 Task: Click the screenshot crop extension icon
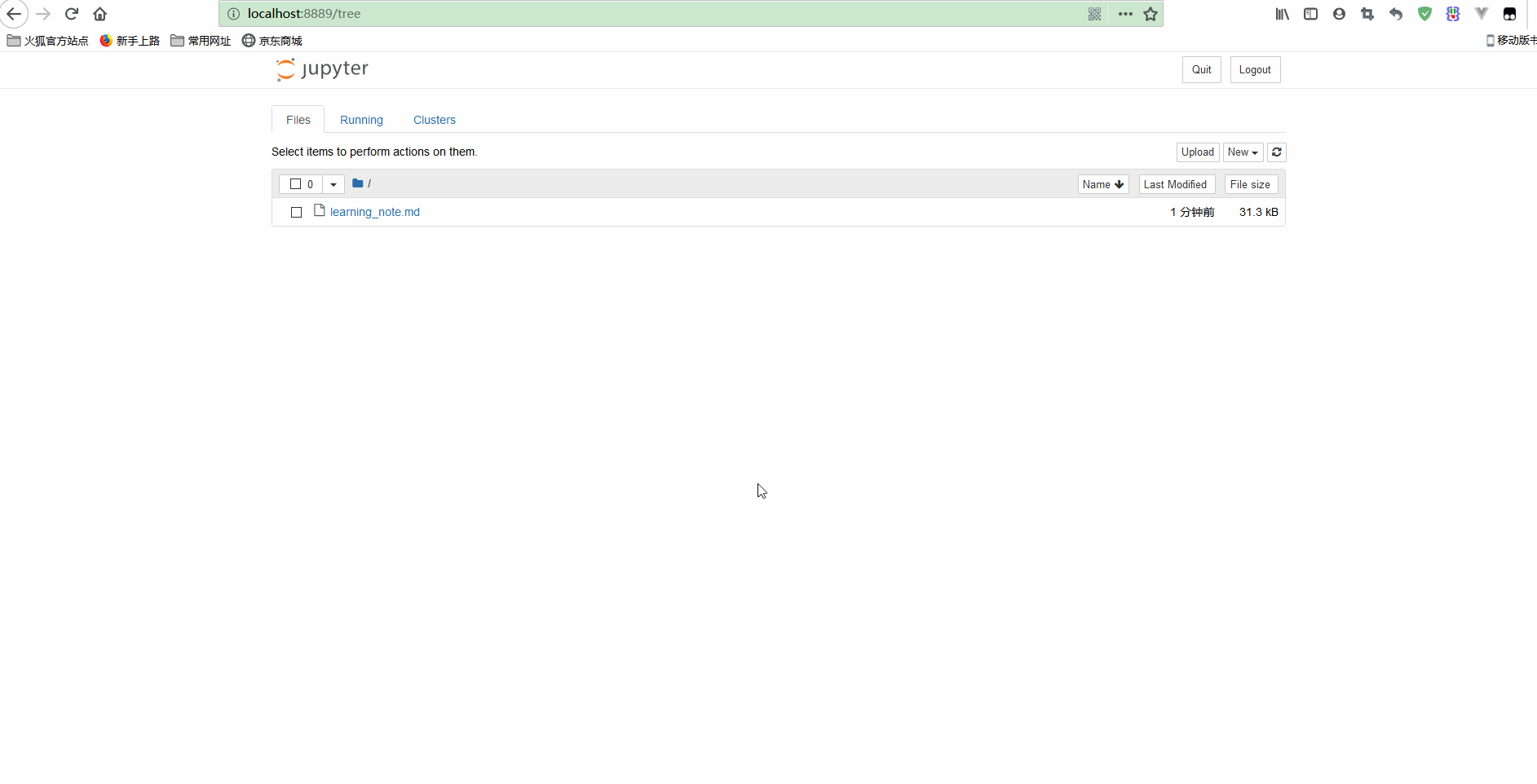pyautogui.click(x=1367, y=14)
